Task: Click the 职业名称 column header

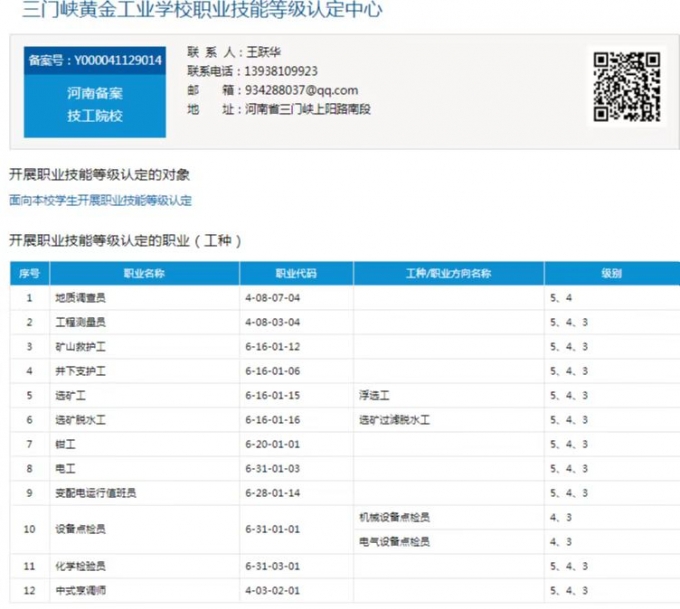Action: (x=144, y=273)
